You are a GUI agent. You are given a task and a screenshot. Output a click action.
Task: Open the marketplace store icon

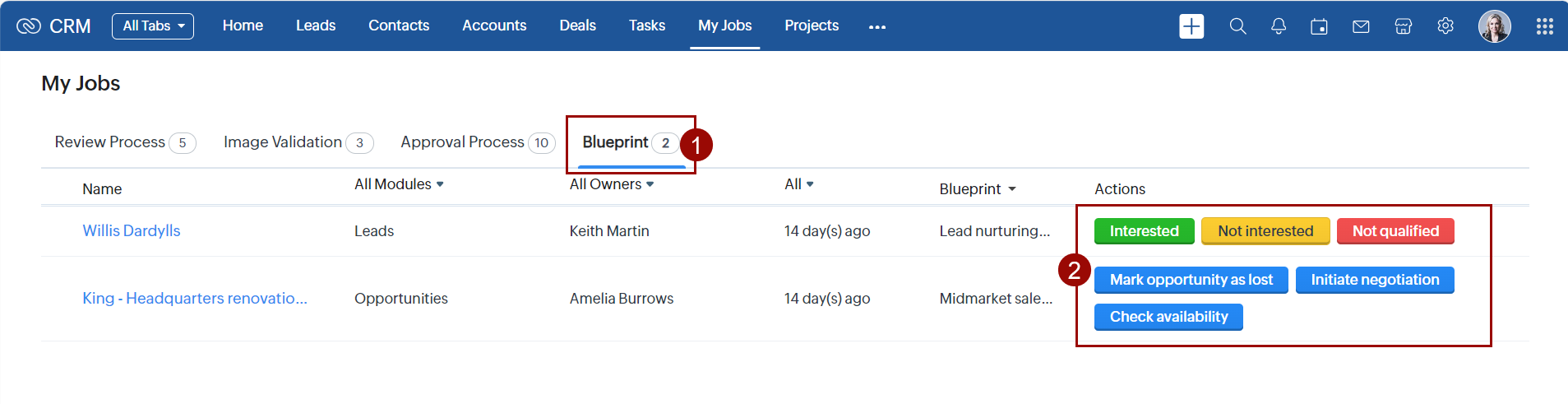(x=1403, y=26)
